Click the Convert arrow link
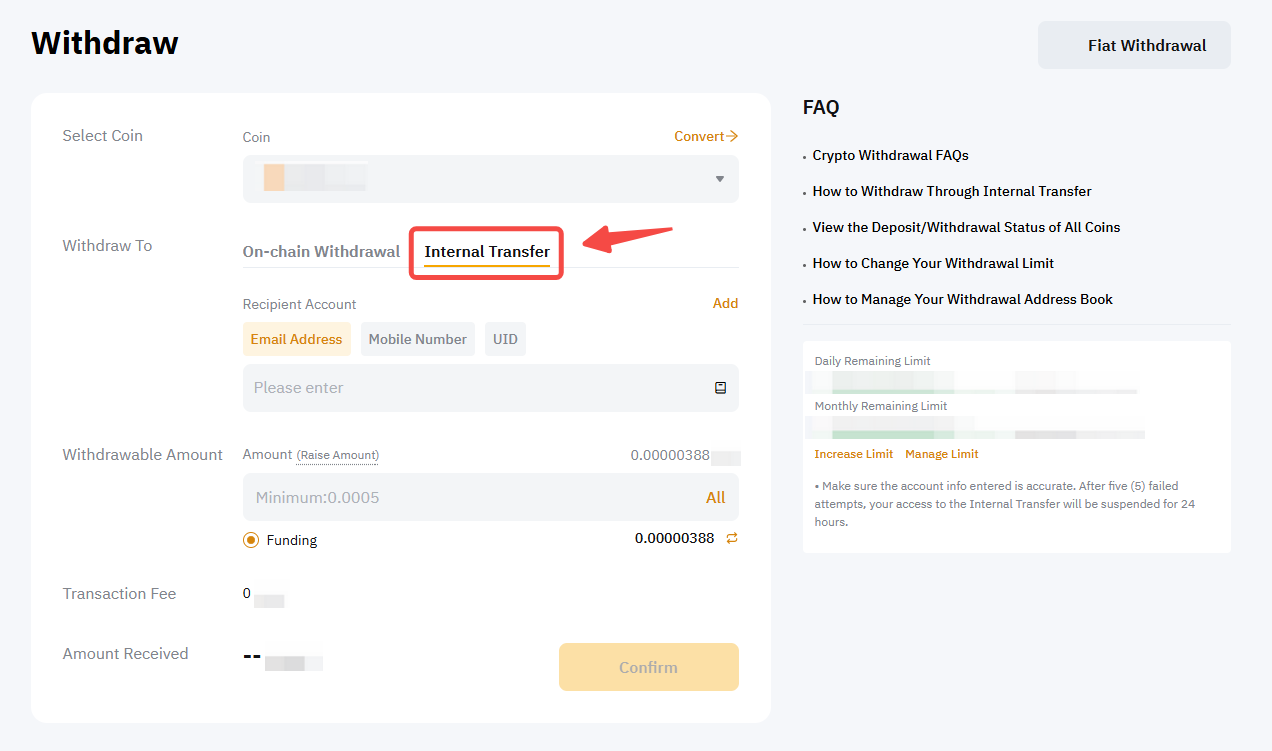 click(706, 136)
